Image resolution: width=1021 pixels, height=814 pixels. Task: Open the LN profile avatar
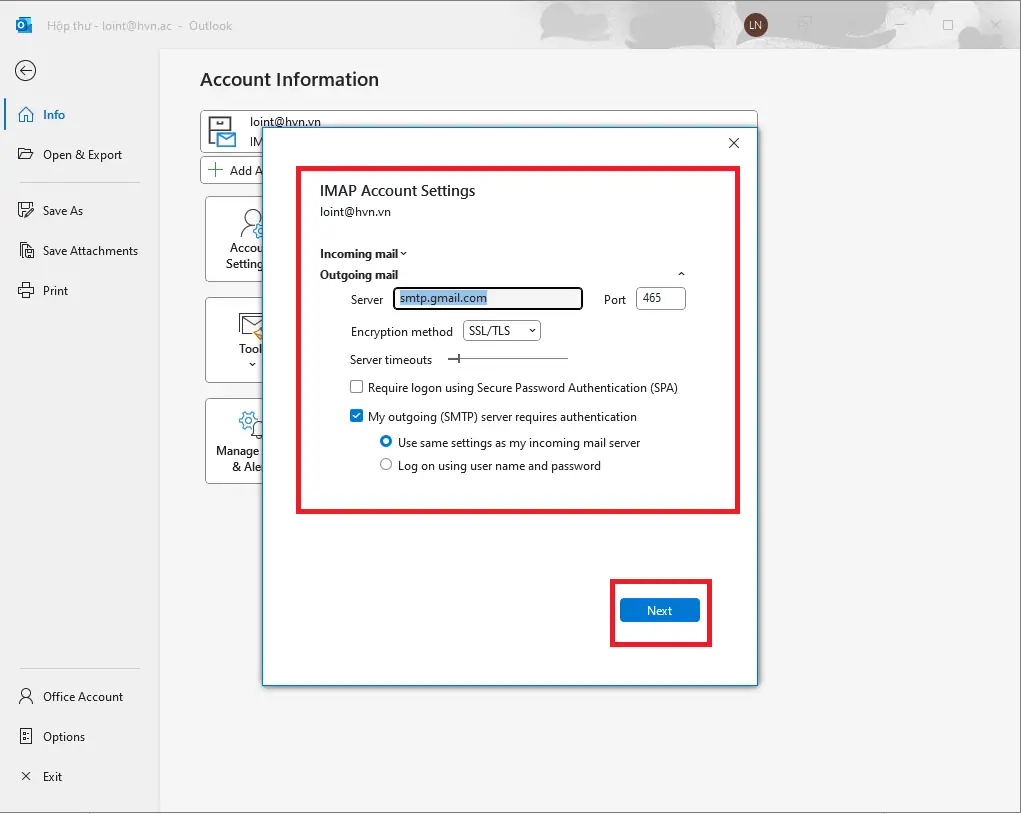coord(755,25)
